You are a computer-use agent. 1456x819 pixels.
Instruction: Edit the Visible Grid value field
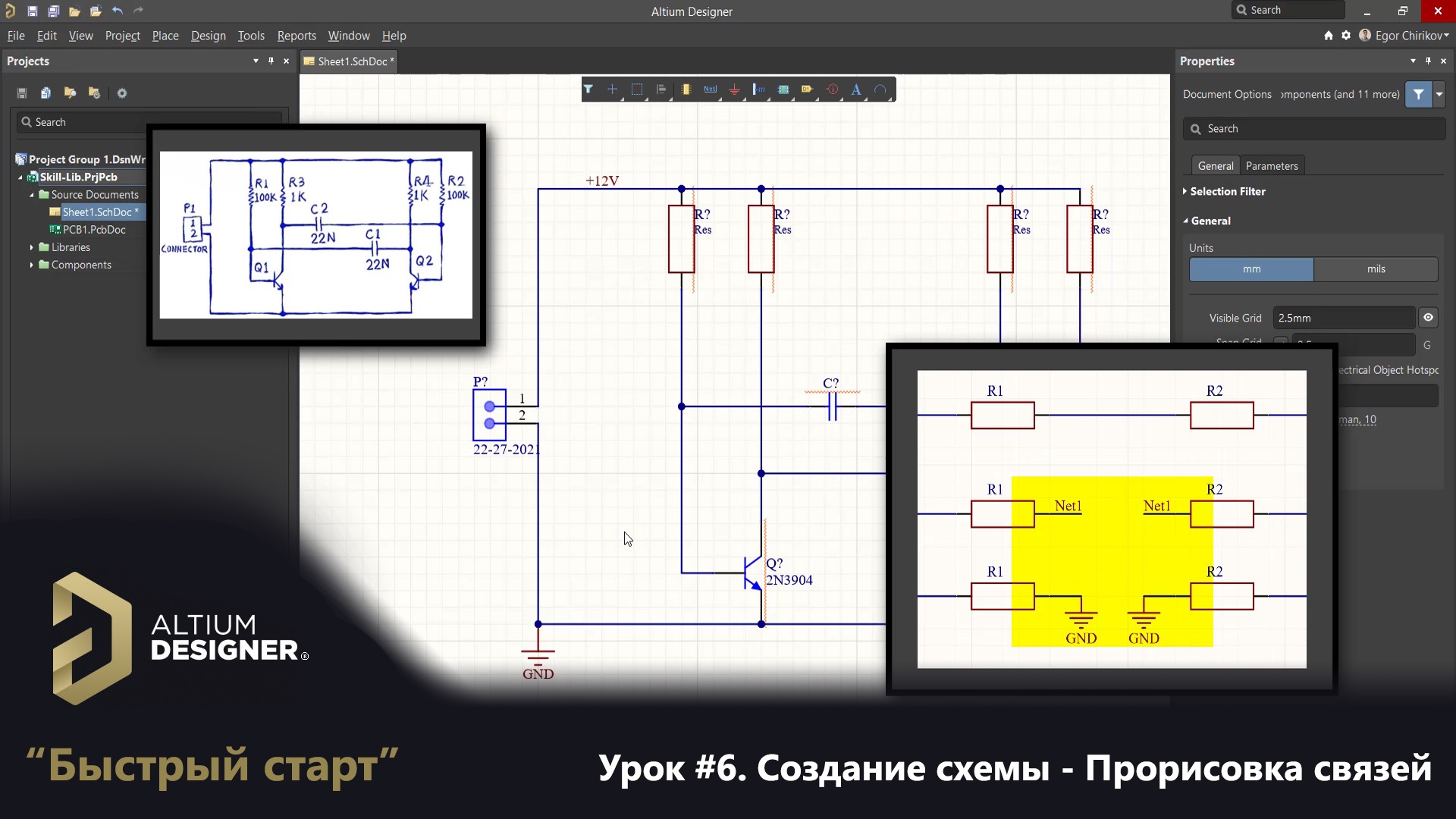(1344, 317)
